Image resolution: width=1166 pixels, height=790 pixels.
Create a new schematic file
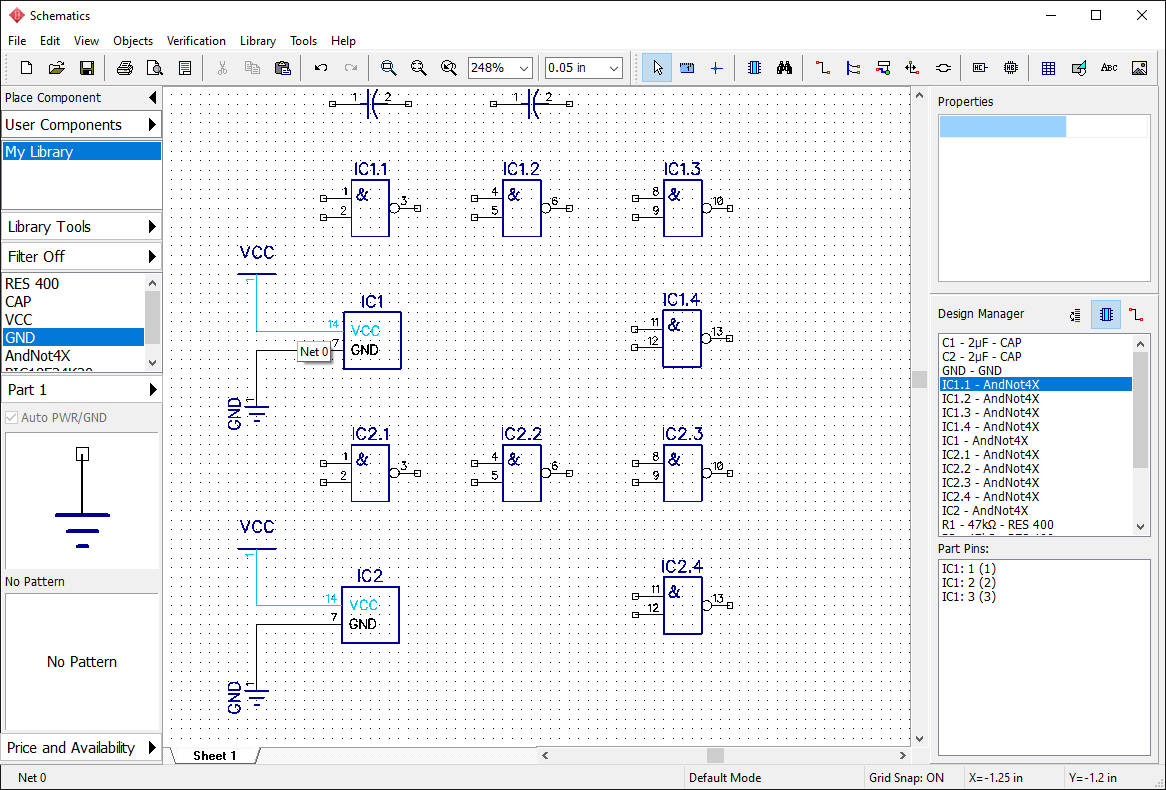point(26,68)
